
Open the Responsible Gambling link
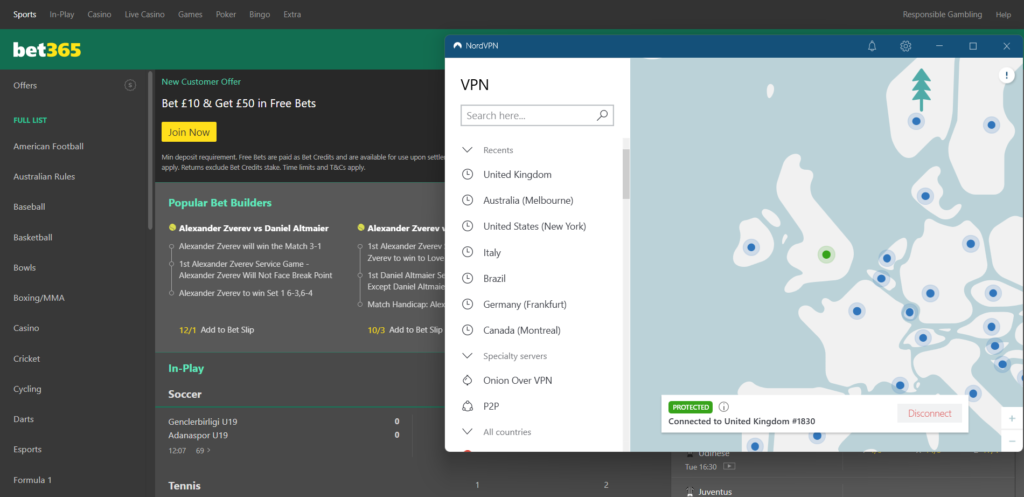point(944,14)
